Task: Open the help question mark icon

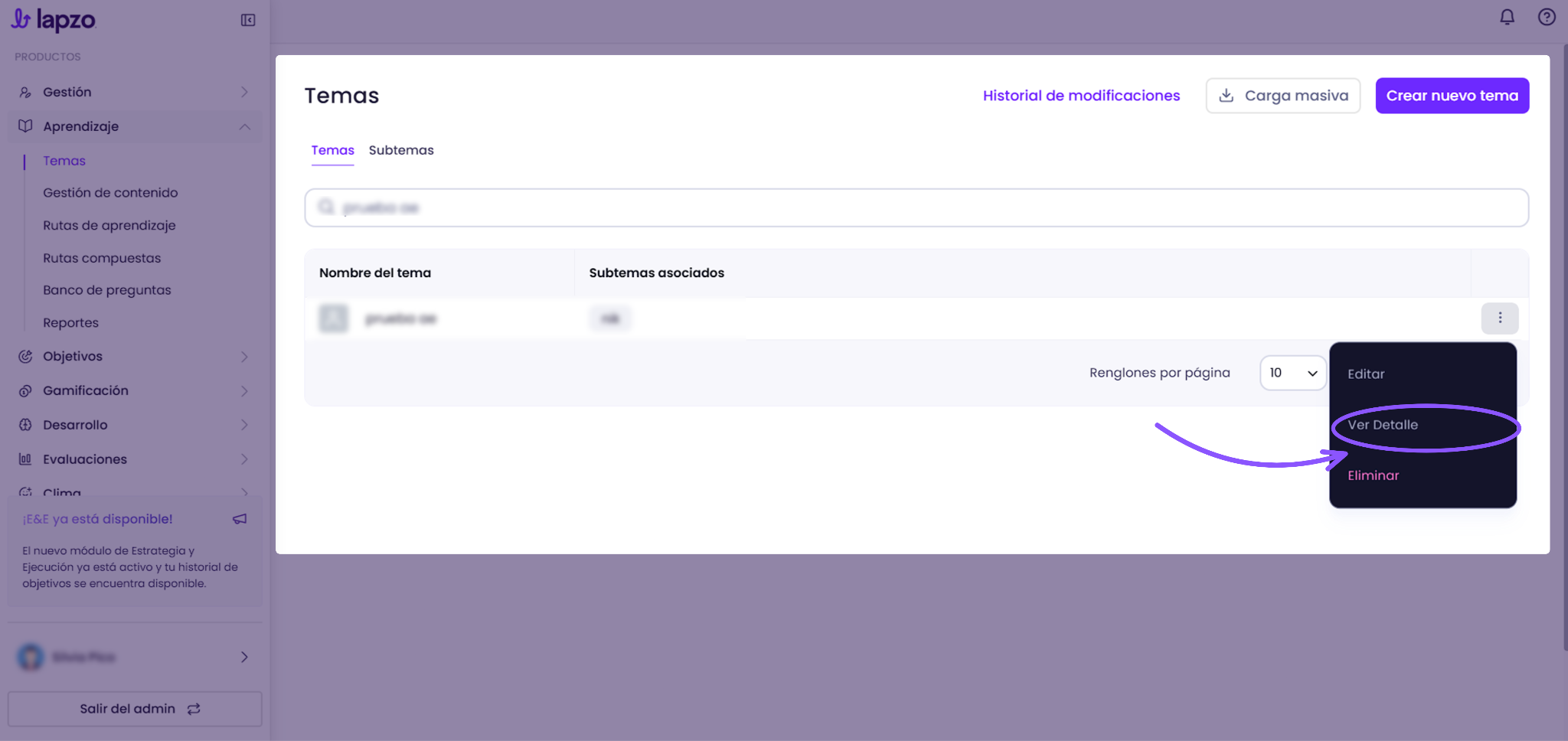Action: pyautogui.click(x=1547, y=17)
